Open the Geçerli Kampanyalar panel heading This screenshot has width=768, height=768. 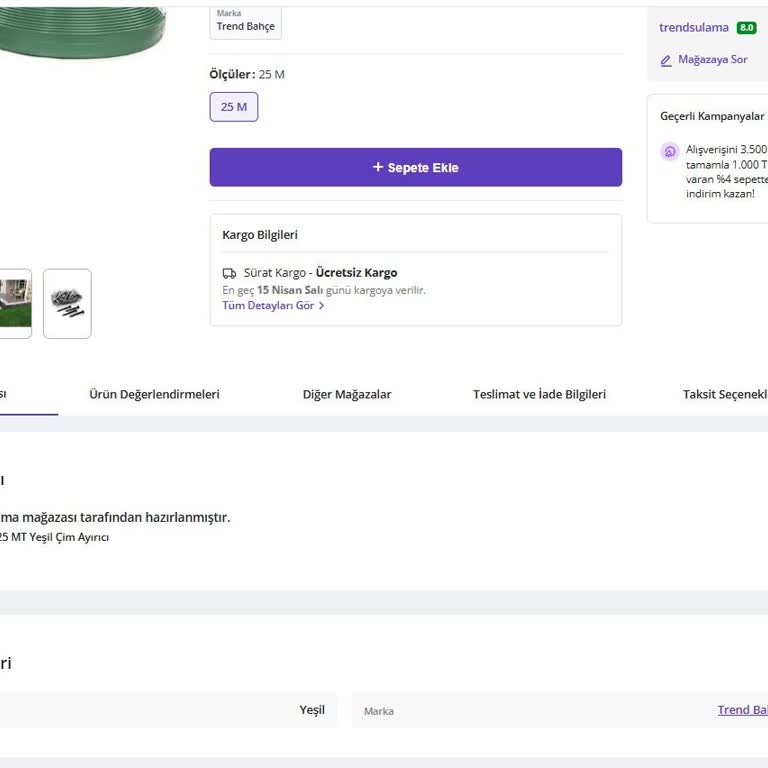pyautogui.click(x=712, y=116)
